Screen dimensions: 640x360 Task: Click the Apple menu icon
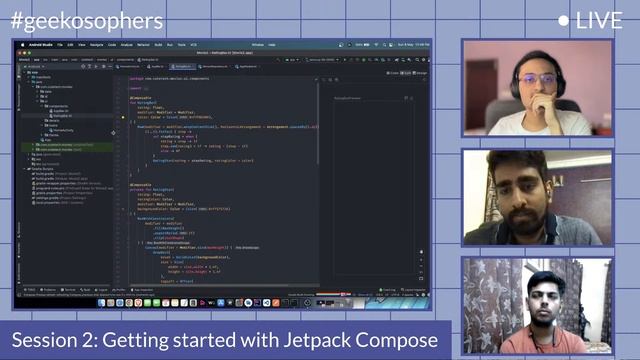point(22,45)
